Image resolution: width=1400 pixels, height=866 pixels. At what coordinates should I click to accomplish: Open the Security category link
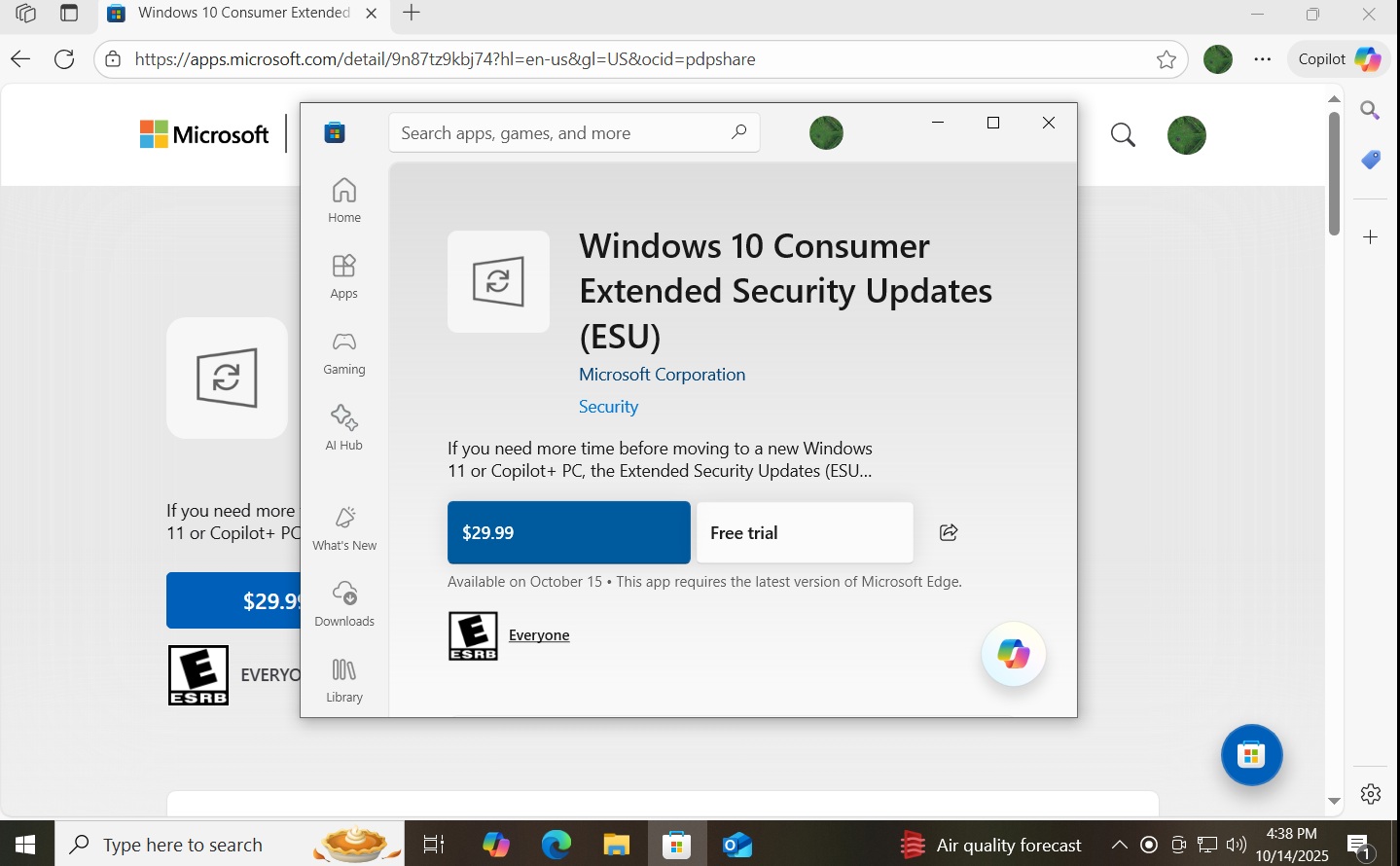608,407
